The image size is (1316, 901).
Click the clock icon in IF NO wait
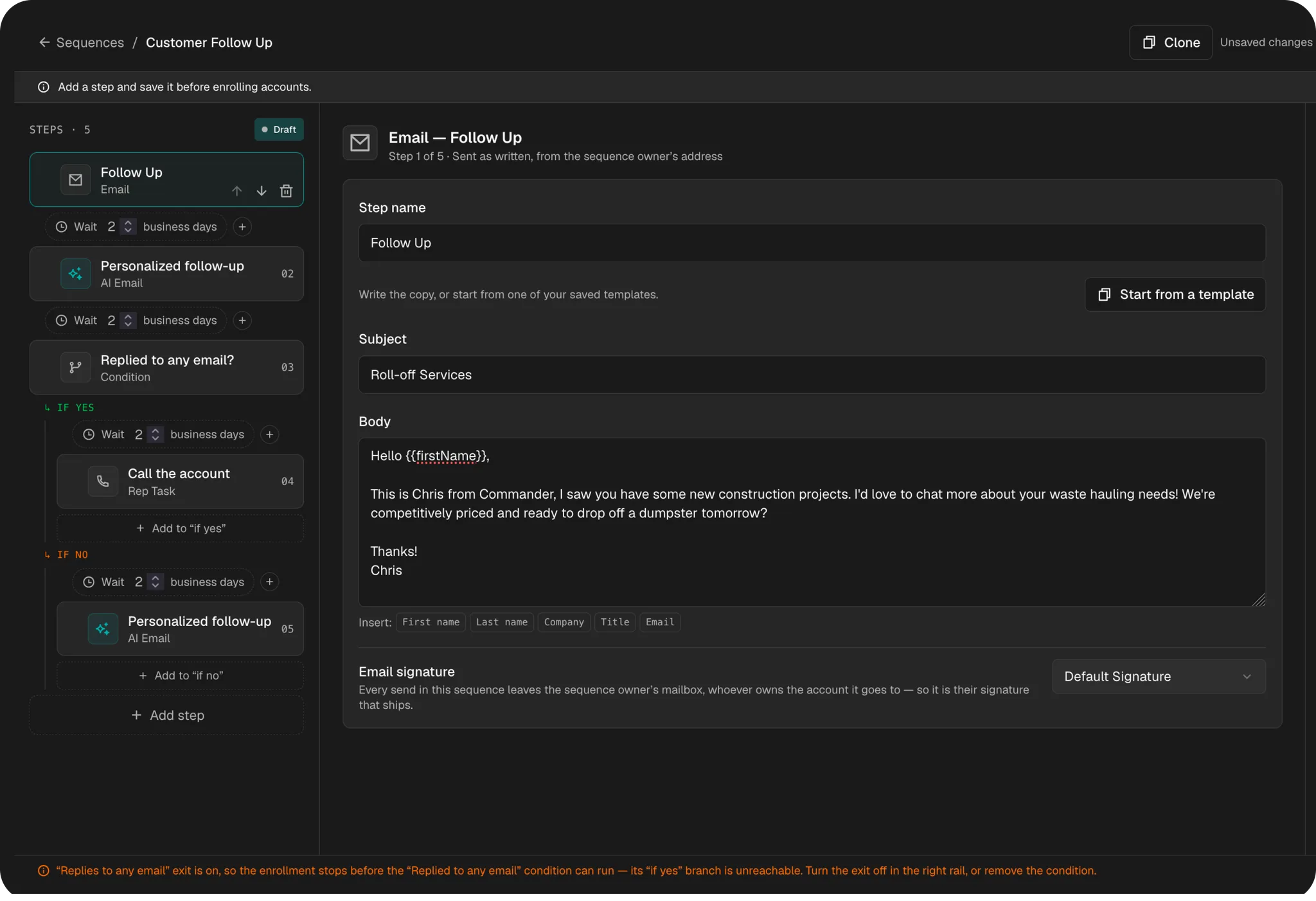click(x=89, y=582)
